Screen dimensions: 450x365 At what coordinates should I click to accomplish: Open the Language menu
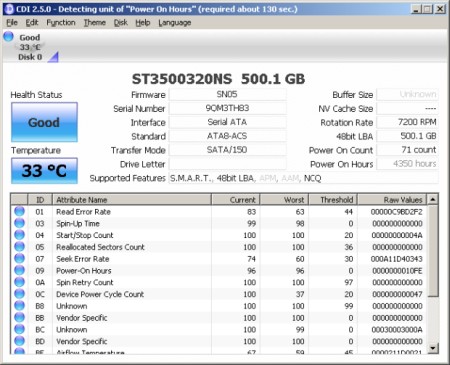pyautogui.click(x=175, y=23)
